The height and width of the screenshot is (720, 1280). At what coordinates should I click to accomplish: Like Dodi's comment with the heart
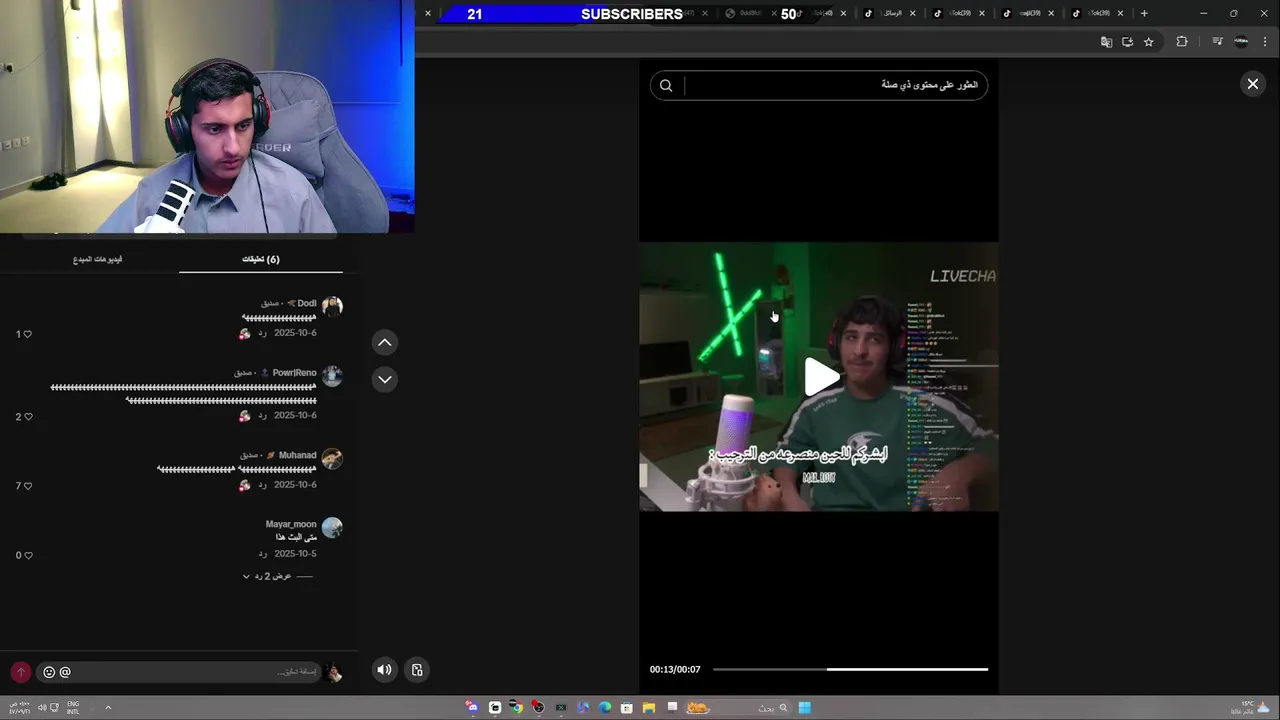(x=27, y=334)
